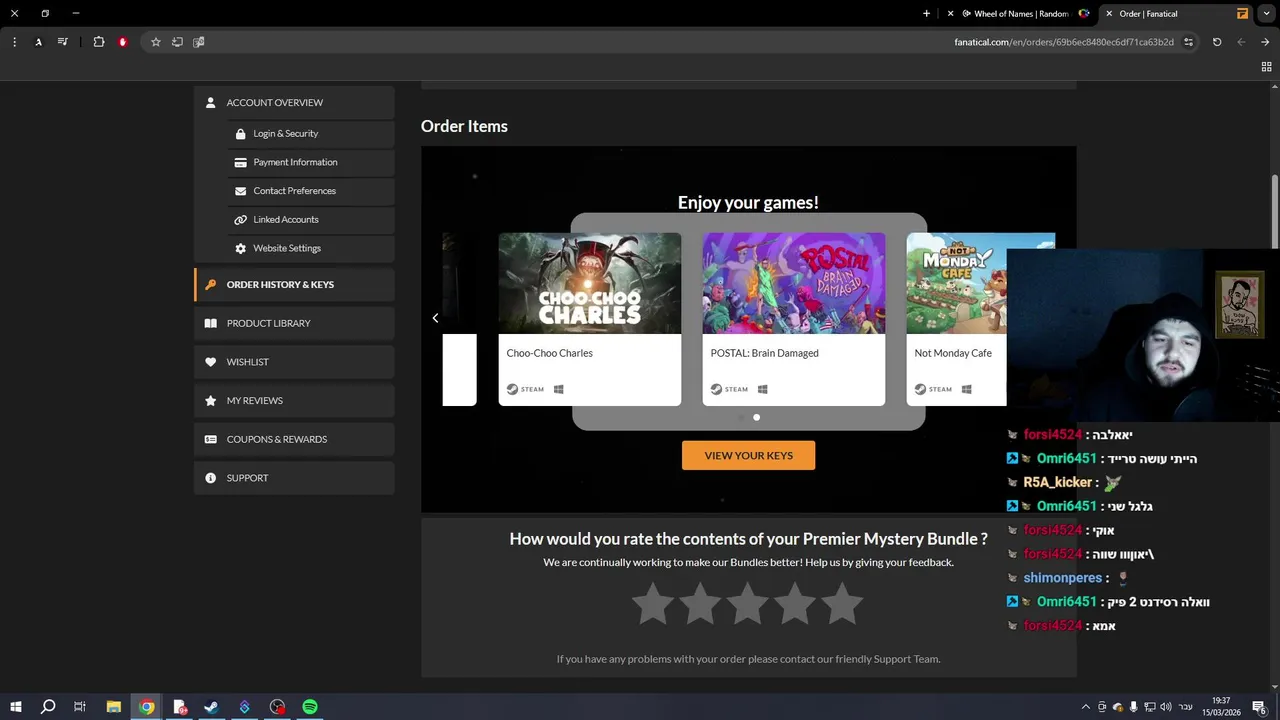1280x720 pixels.
Task: Click the info icon for Support
Action: point(210,478)
